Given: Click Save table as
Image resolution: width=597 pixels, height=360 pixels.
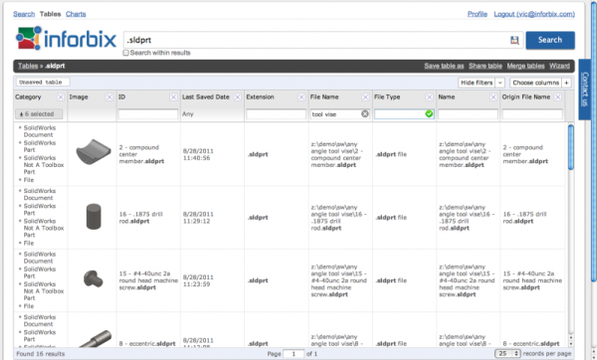Looking at the screenshot, I should tap(444, 66).
